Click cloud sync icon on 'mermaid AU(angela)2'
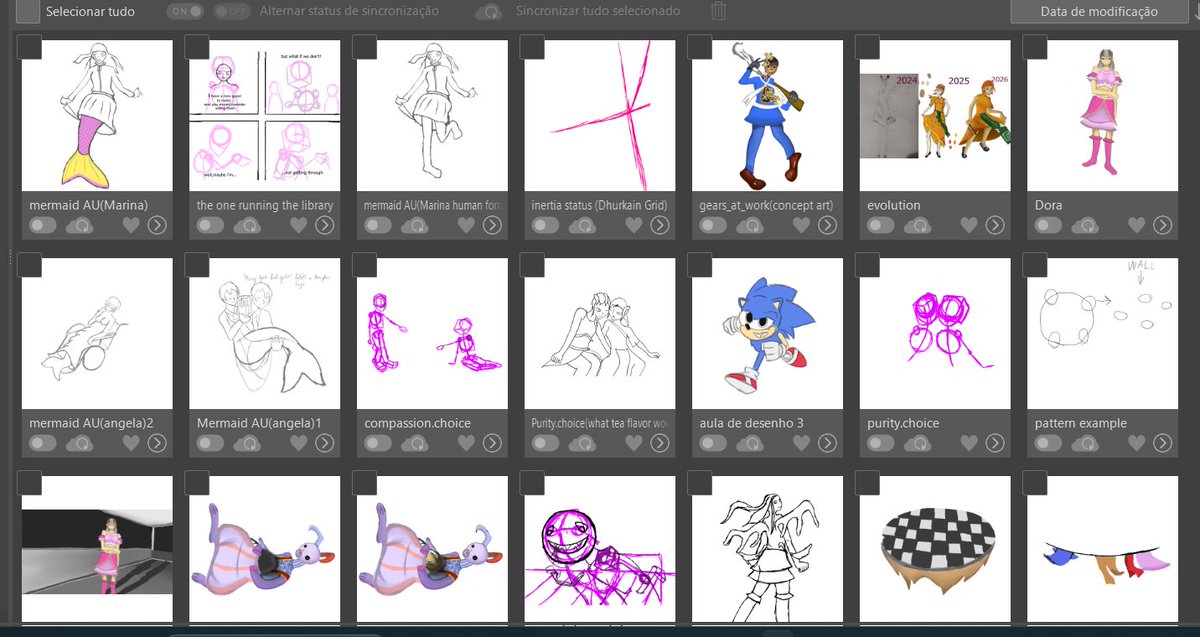 tap(80, 444)
